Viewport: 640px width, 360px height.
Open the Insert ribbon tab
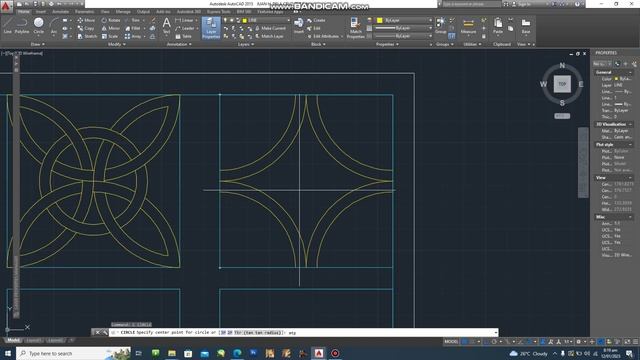tap(41, 12)
